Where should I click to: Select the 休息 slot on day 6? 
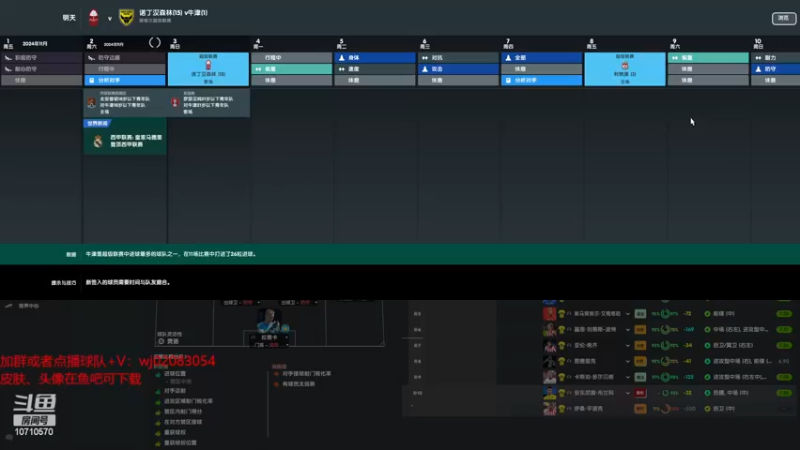coord(458,80)
